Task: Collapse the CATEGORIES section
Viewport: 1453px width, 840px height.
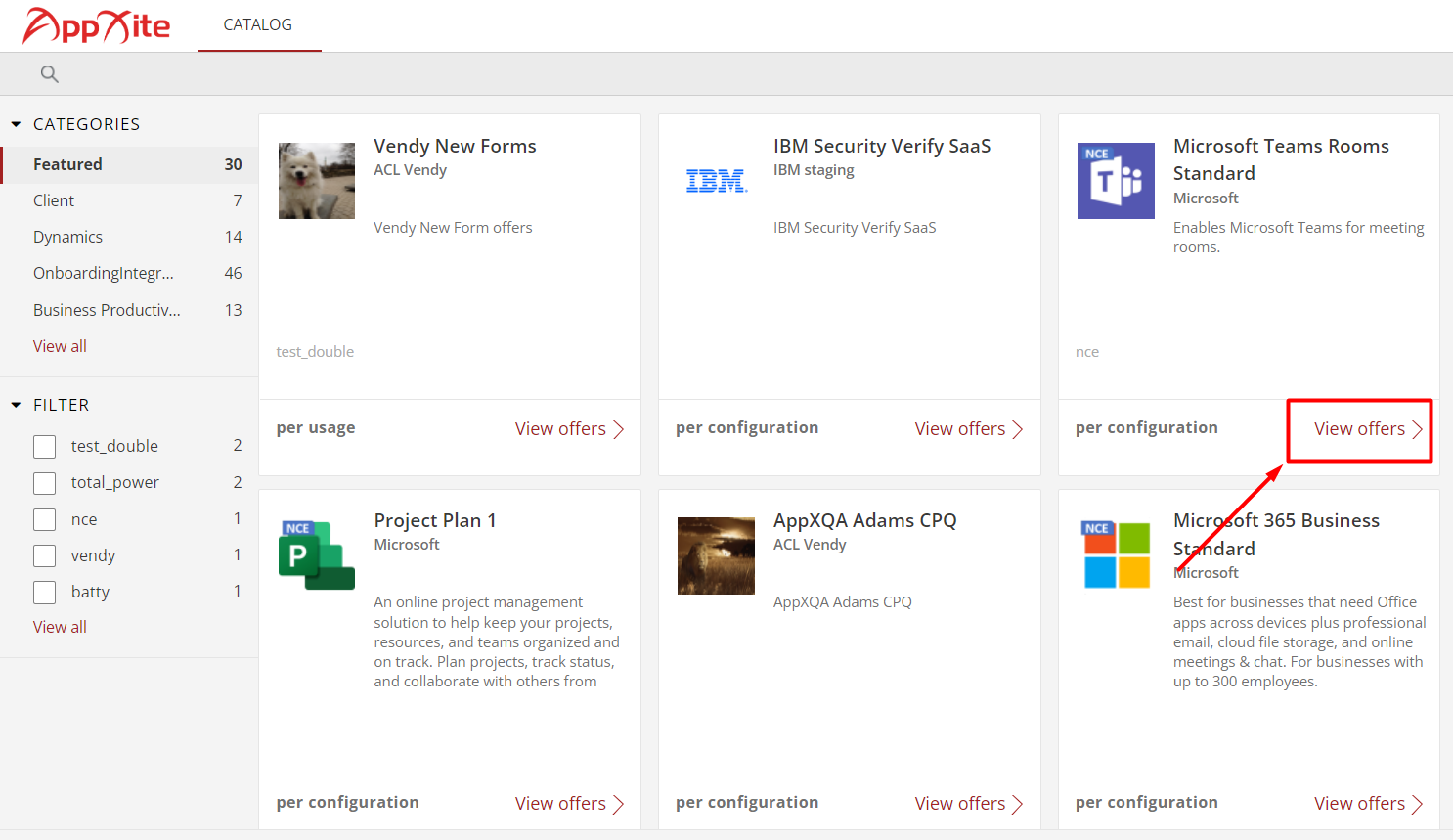Action: [16, 124]
